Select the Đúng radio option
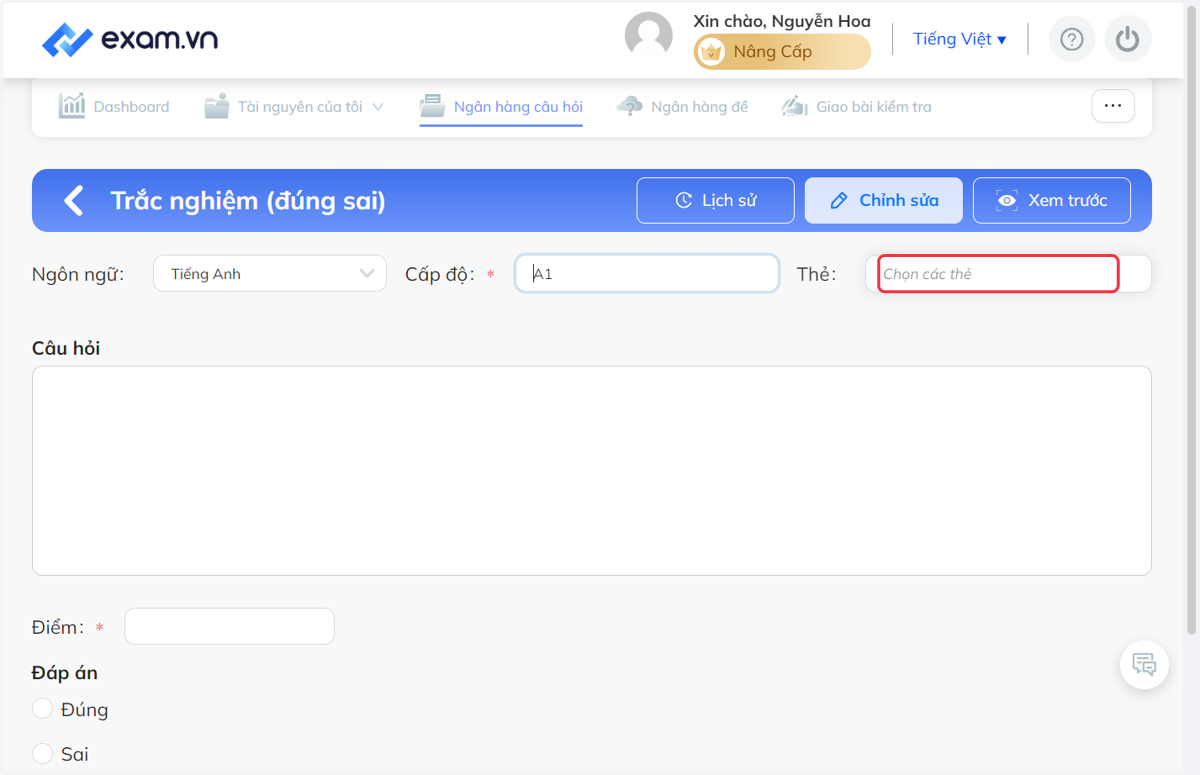This screenshot has width=1200, height=775. click(42, 708)
